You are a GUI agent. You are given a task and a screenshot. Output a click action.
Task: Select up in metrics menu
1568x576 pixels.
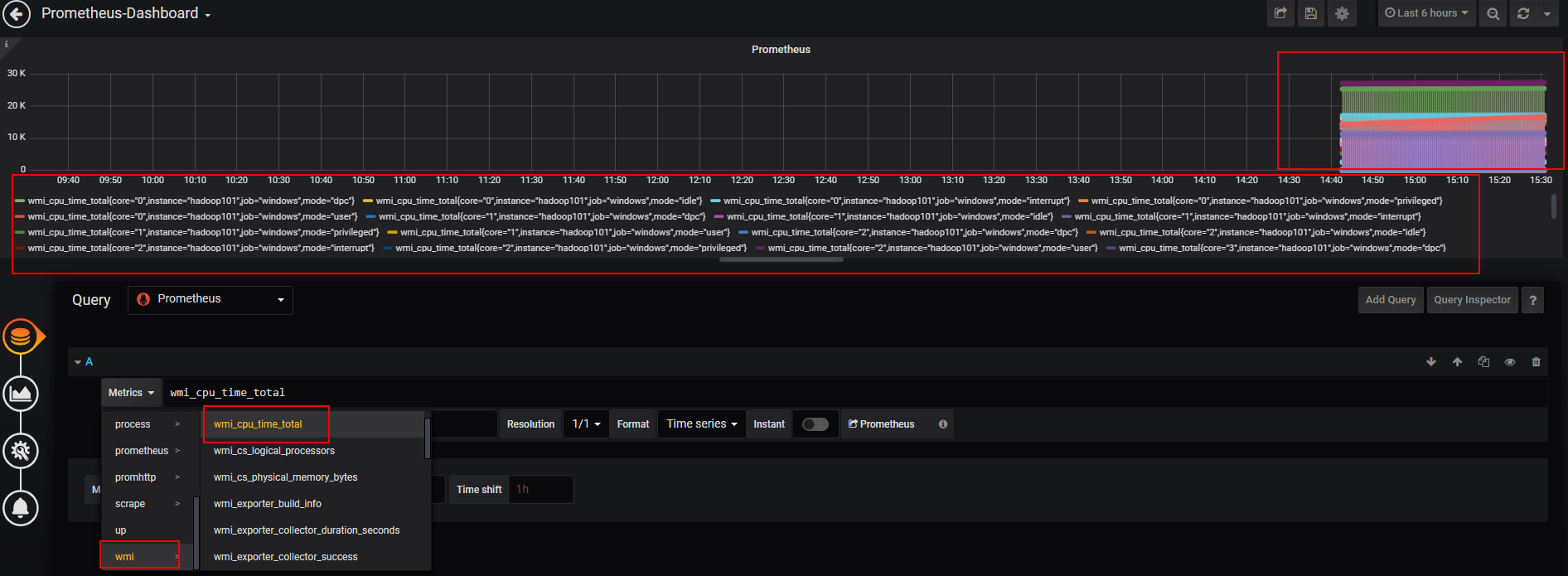coord(147,530)
